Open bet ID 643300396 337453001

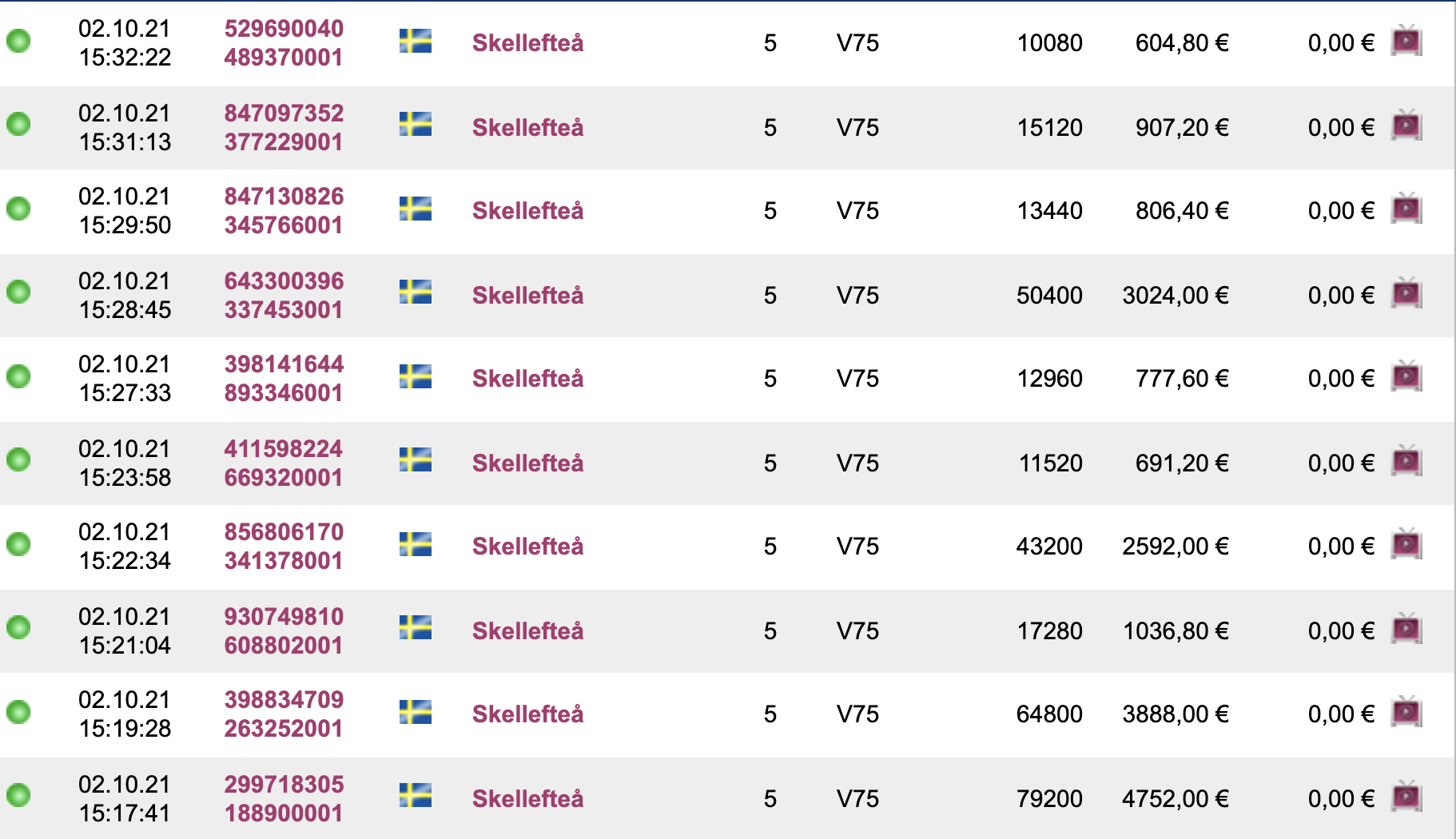pos(284,296)
